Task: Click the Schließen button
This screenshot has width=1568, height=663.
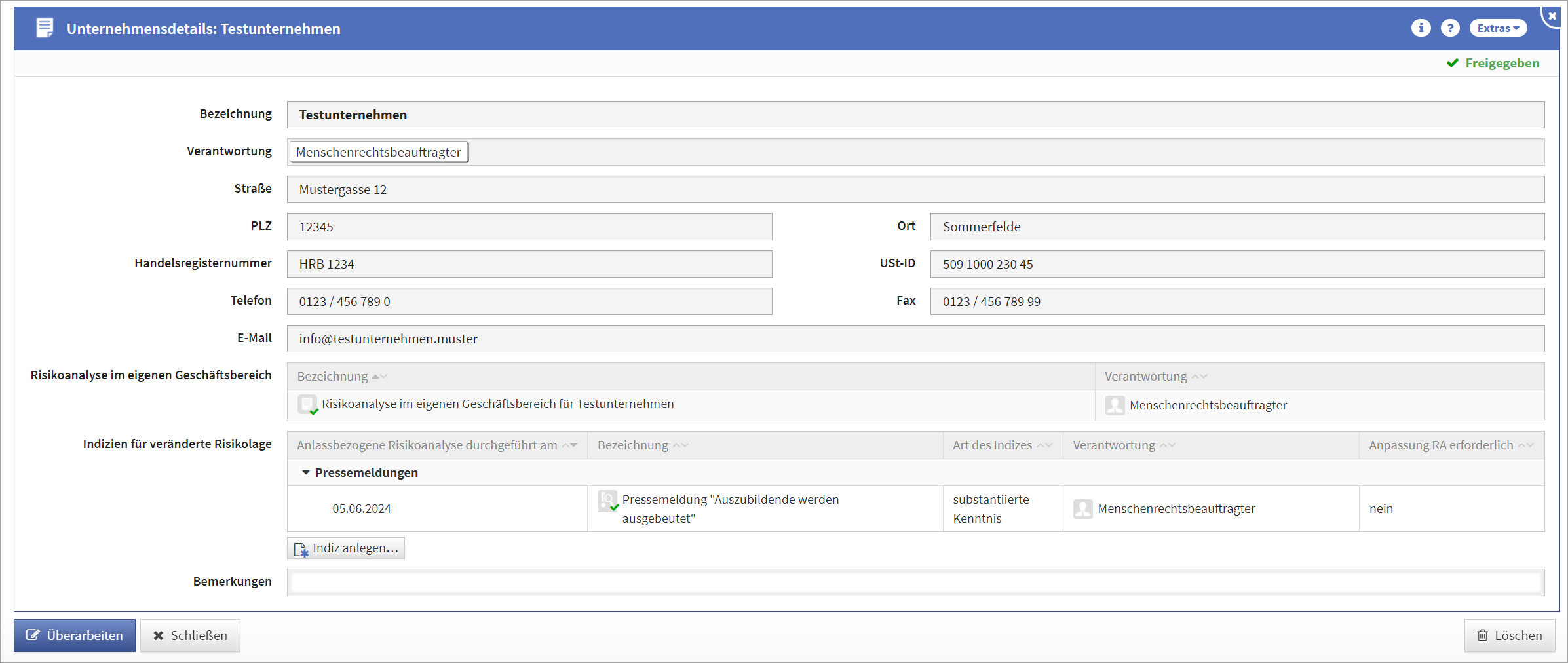Action: coord(190,635)
